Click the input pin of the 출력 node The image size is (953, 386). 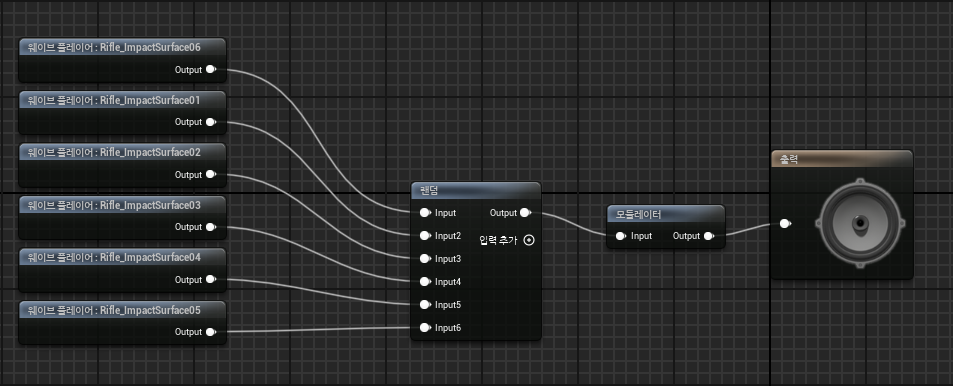[x=785, y=224]
